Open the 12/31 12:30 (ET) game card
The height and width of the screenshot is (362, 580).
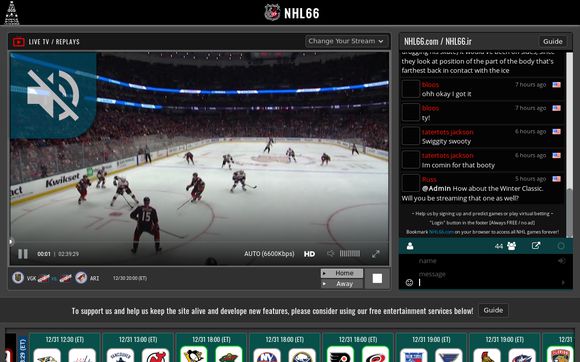pos(65,348)
